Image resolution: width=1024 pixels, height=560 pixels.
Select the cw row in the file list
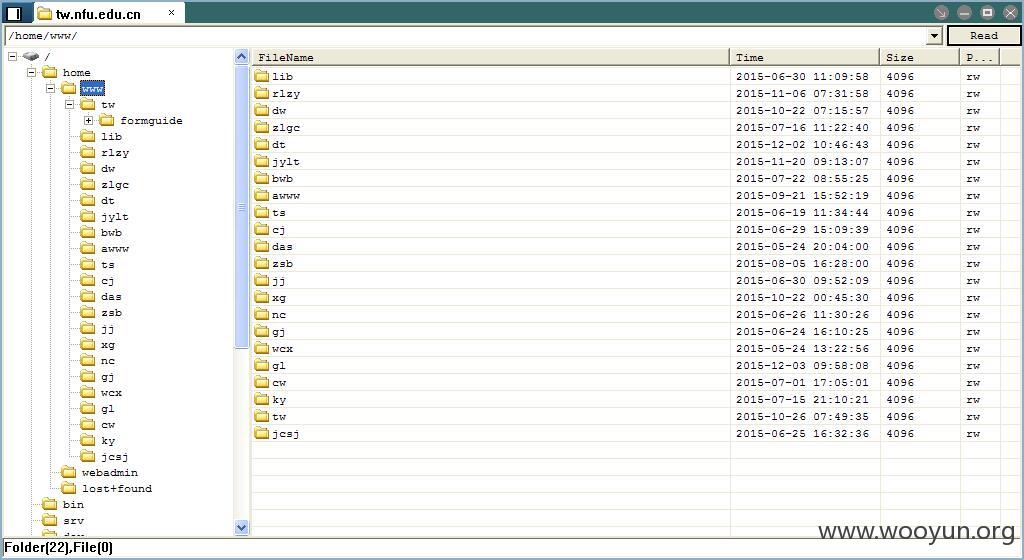[x=635, y=382]
